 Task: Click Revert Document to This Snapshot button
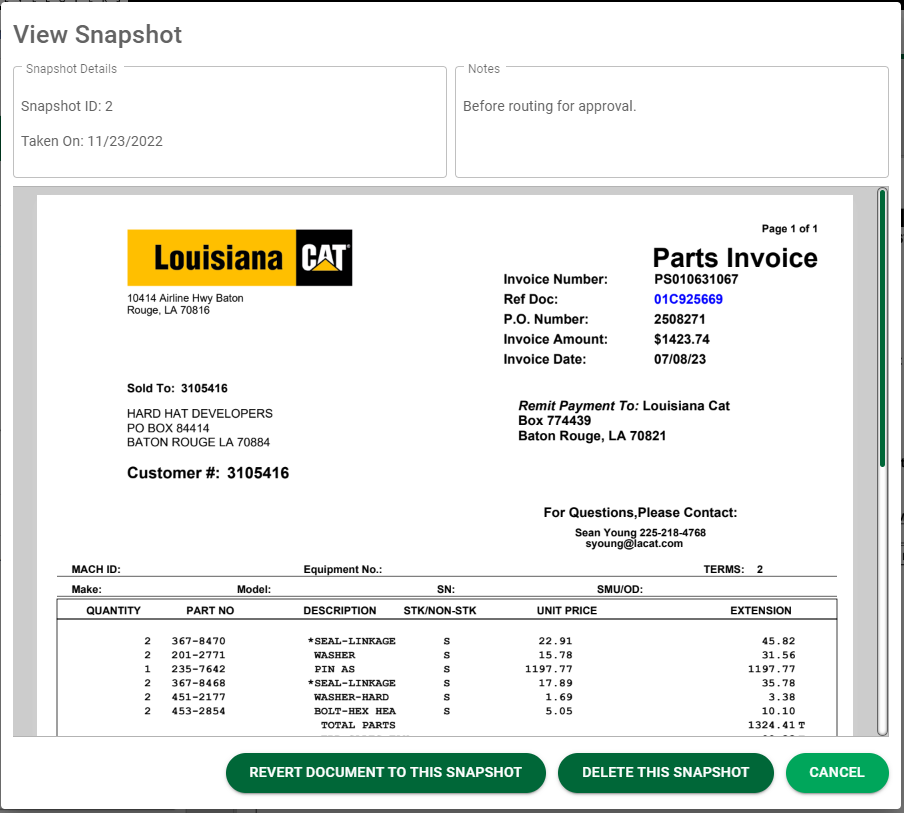(386, 772)
